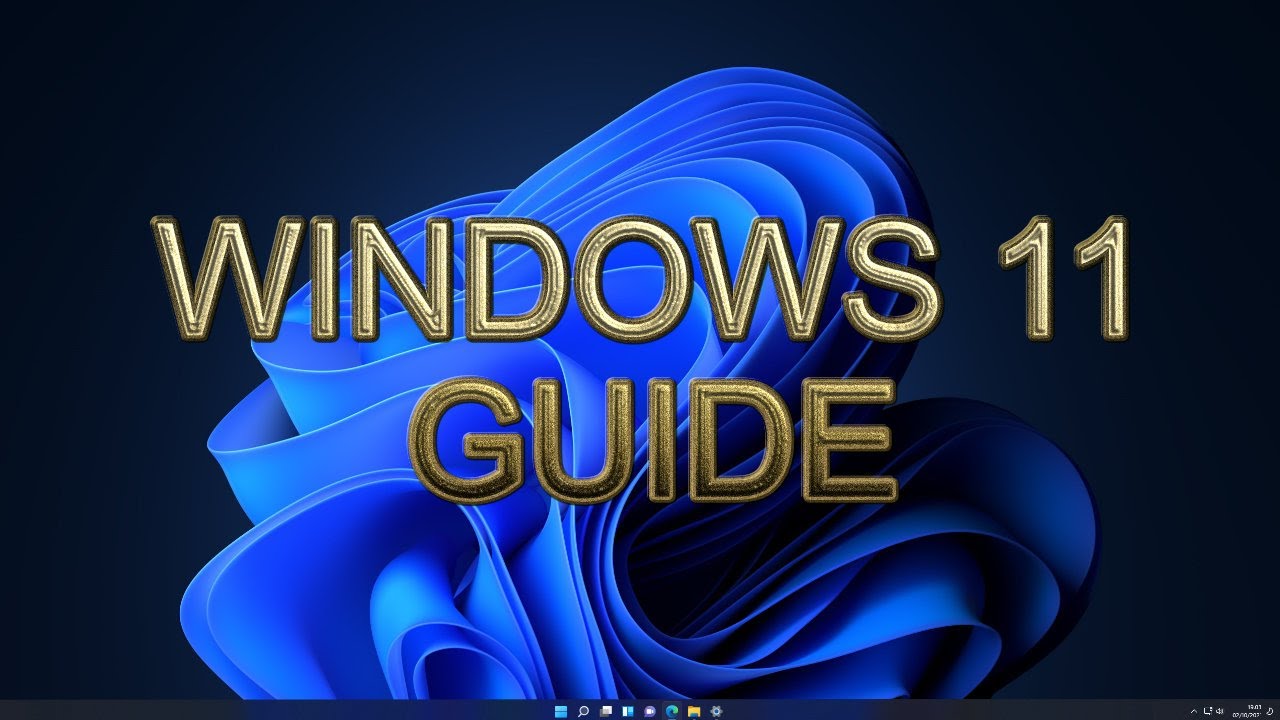
Task: Open taskbar Search magnifier
Action: (583, 711)
